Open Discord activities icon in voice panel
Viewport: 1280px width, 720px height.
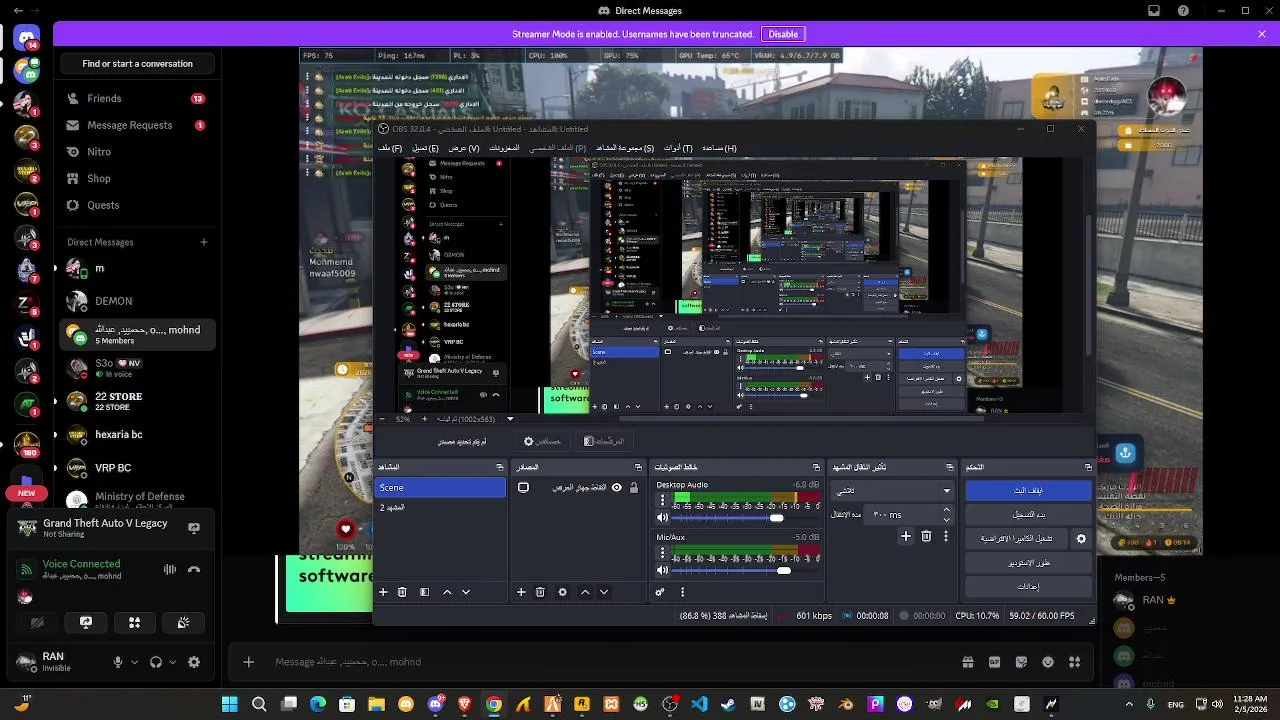pyautogui.click(x=134, y=622)
